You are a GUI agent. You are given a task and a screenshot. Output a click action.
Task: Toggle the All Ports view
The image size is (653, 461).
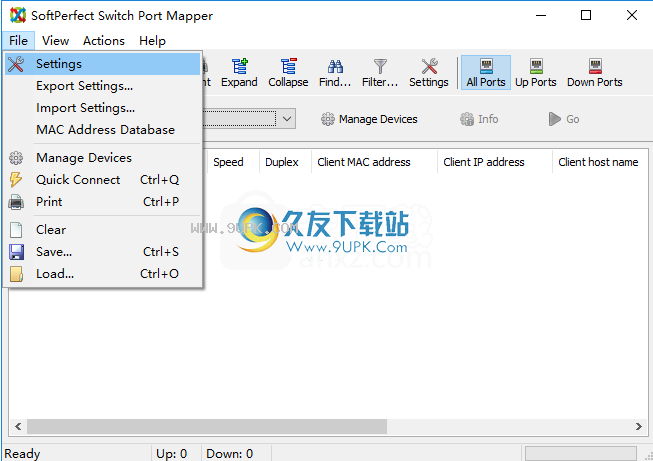pyautogui.click(x=486, y=73)
